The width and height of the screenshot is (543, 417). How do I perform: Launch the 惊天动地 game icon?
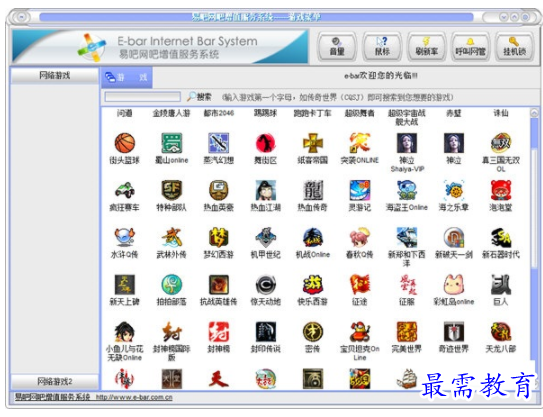pyautogui.click(x=266, y=284)
